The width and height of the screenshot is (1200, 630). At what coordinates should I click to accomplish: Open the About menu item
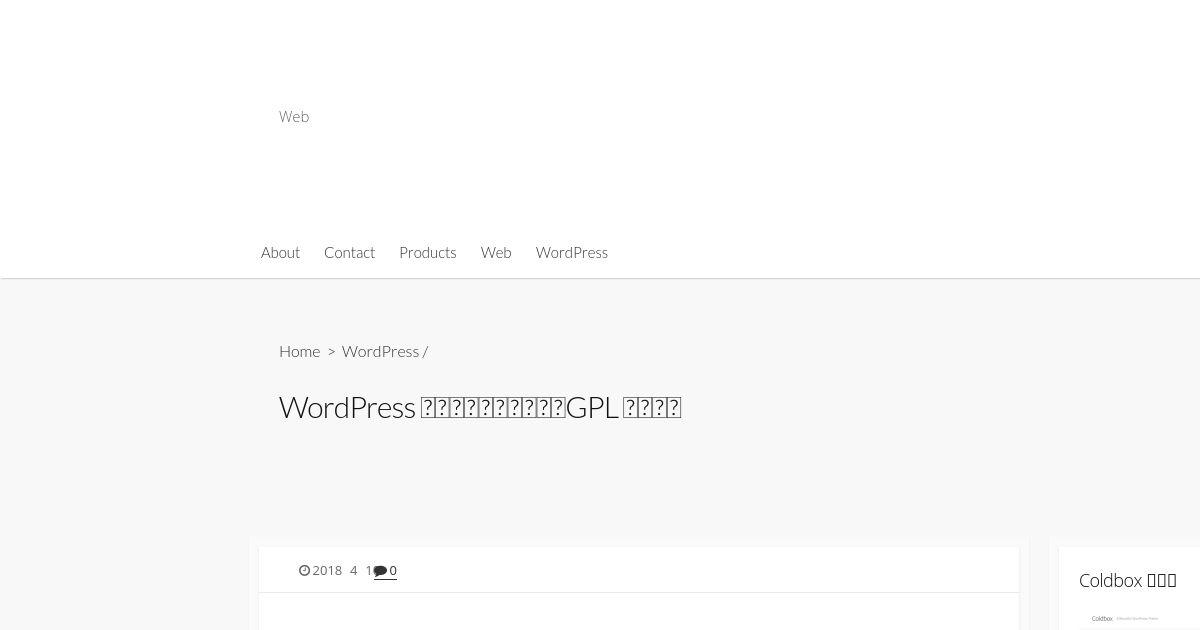(280, 252)
